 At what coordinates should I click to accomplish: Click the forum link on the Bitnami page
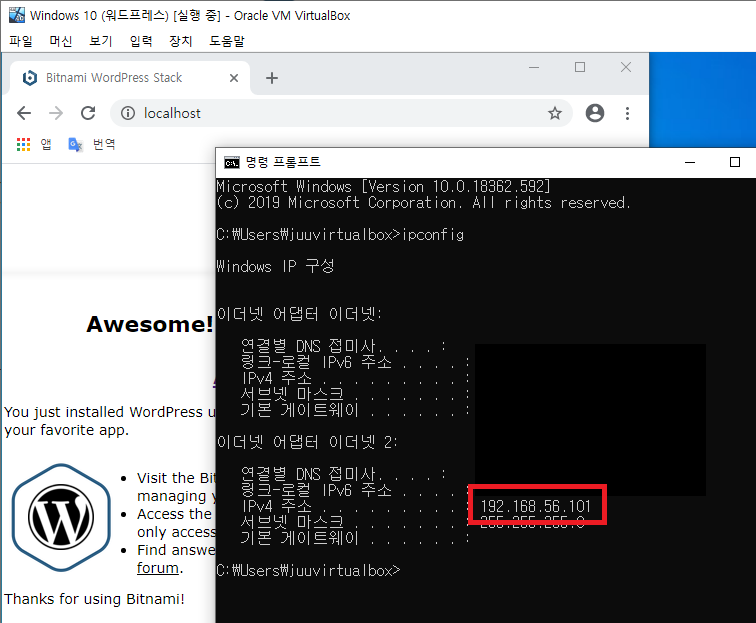click(x=158, y=568)
